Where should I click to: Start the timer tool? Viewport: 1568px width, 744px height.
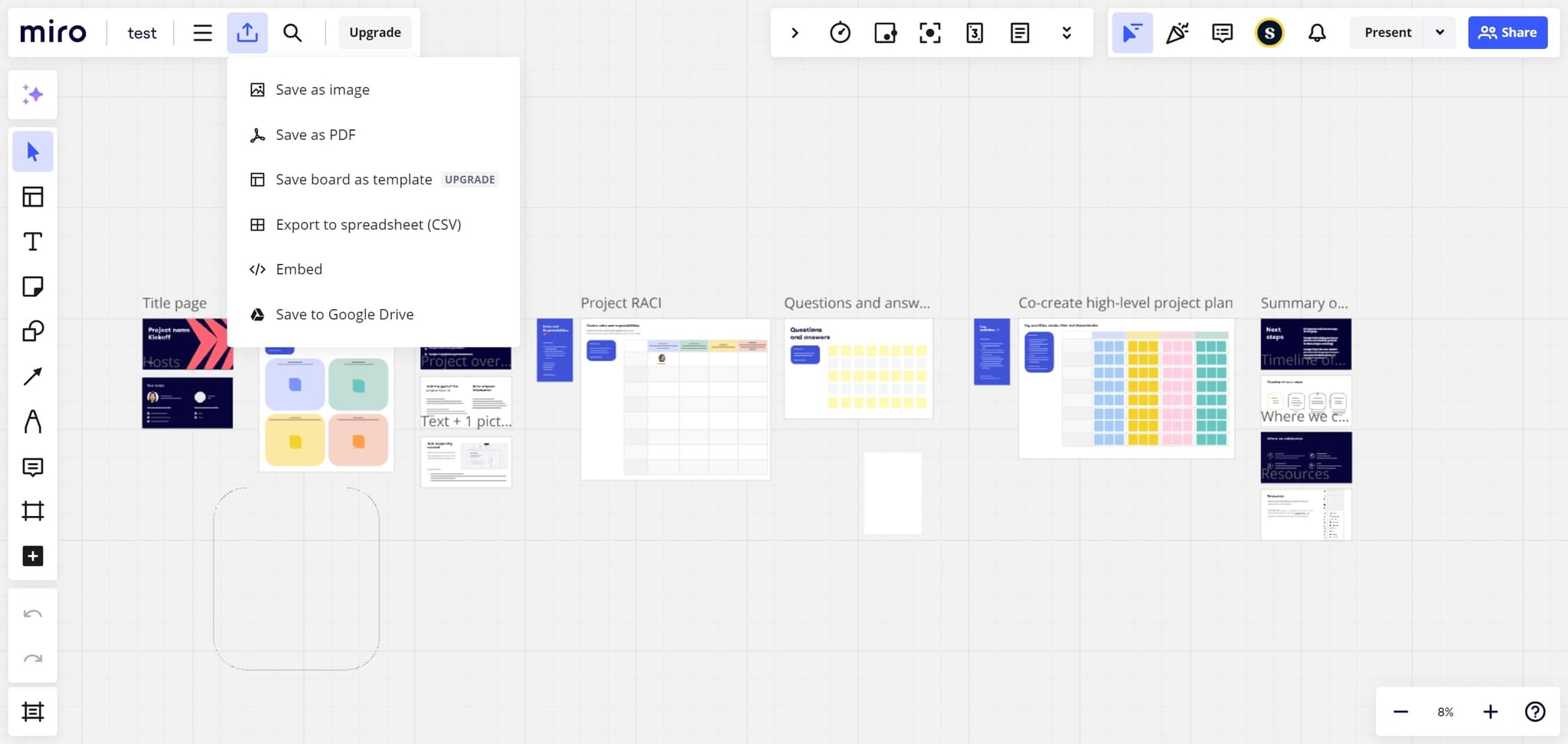click(x=840, y=32)
